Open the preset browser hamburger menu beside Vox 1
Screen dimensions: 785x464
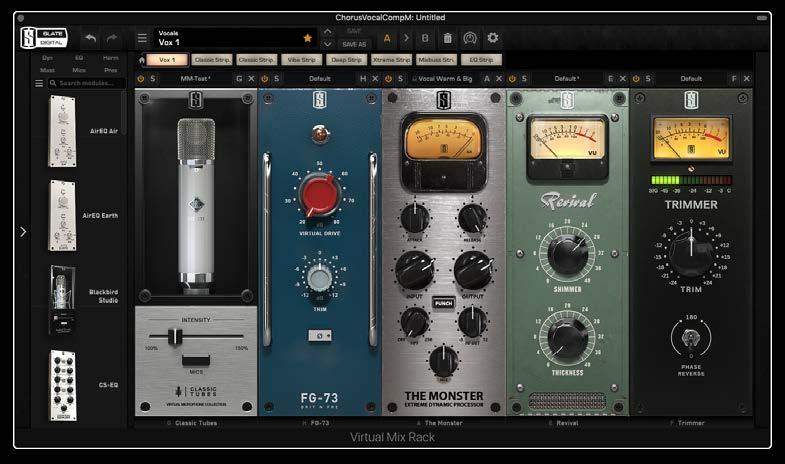[142, 38]
